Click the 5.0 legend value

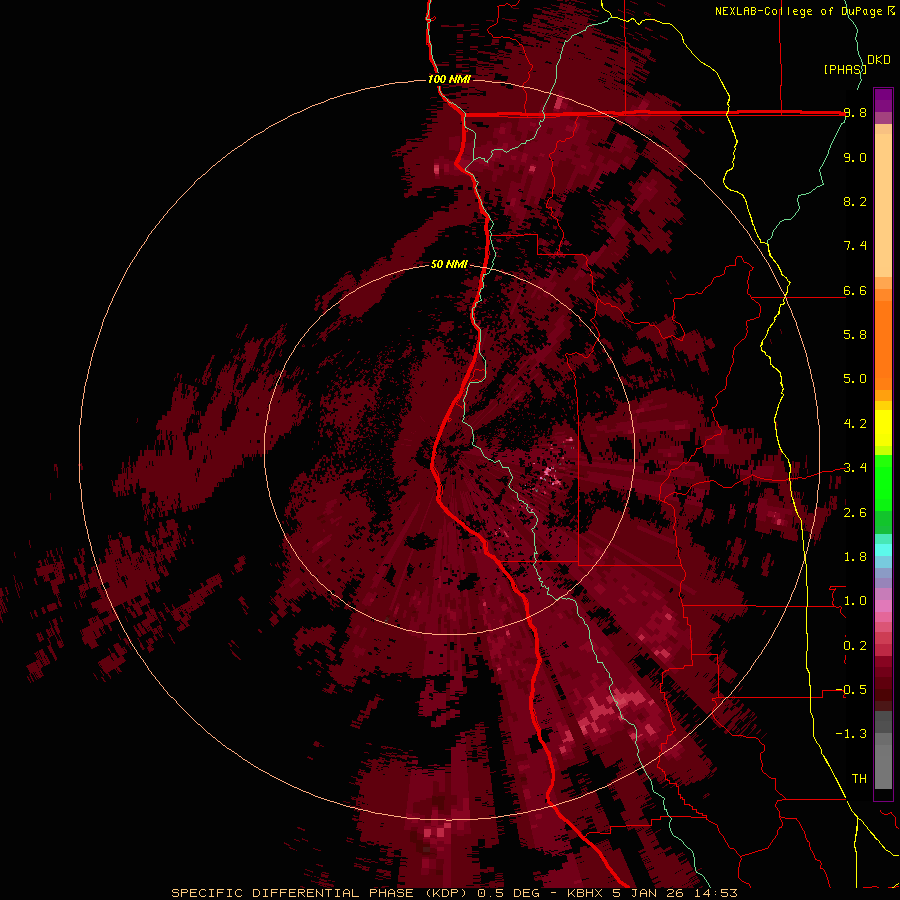(855, 379)
